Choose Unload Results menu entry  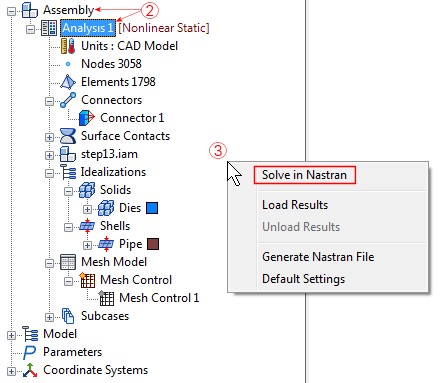(301, 227)
